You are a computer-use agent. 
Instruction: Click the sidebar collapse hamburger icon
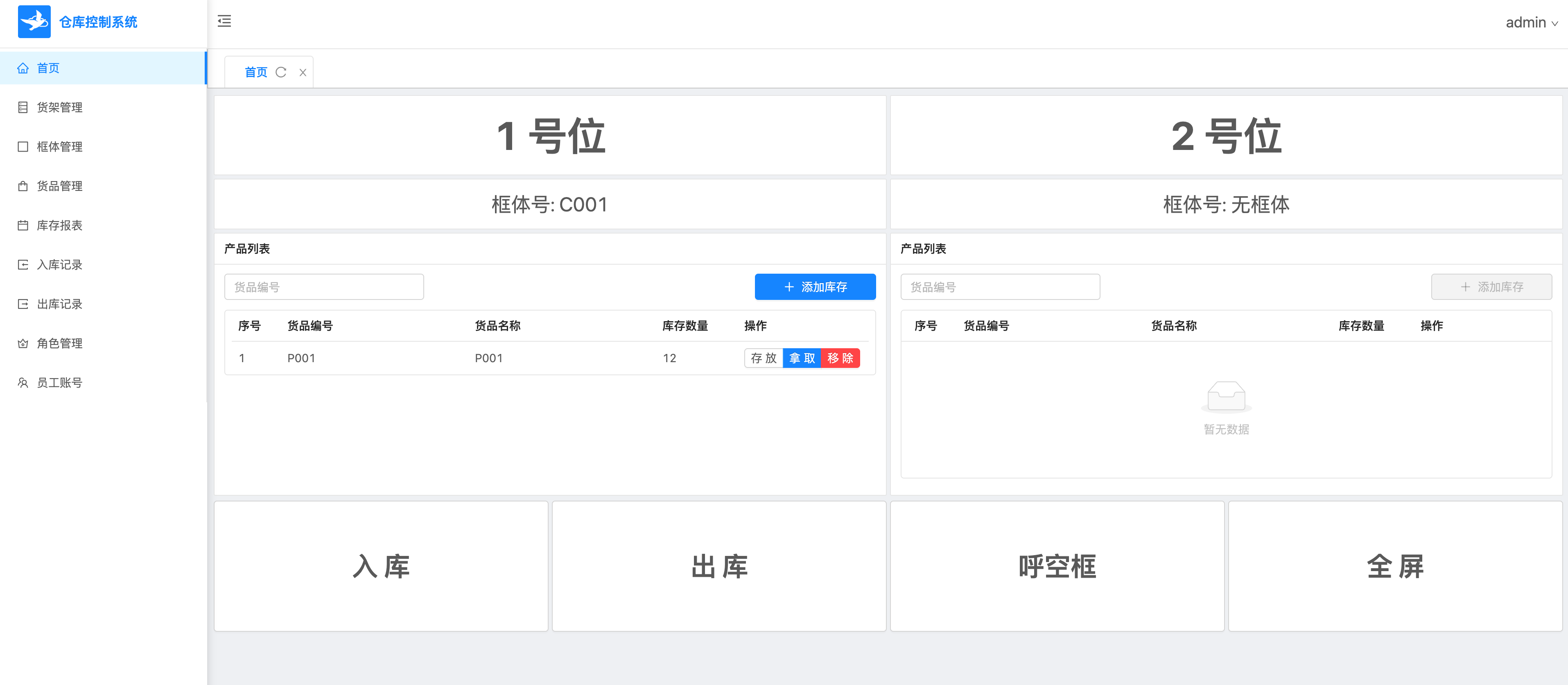(224, 21)
